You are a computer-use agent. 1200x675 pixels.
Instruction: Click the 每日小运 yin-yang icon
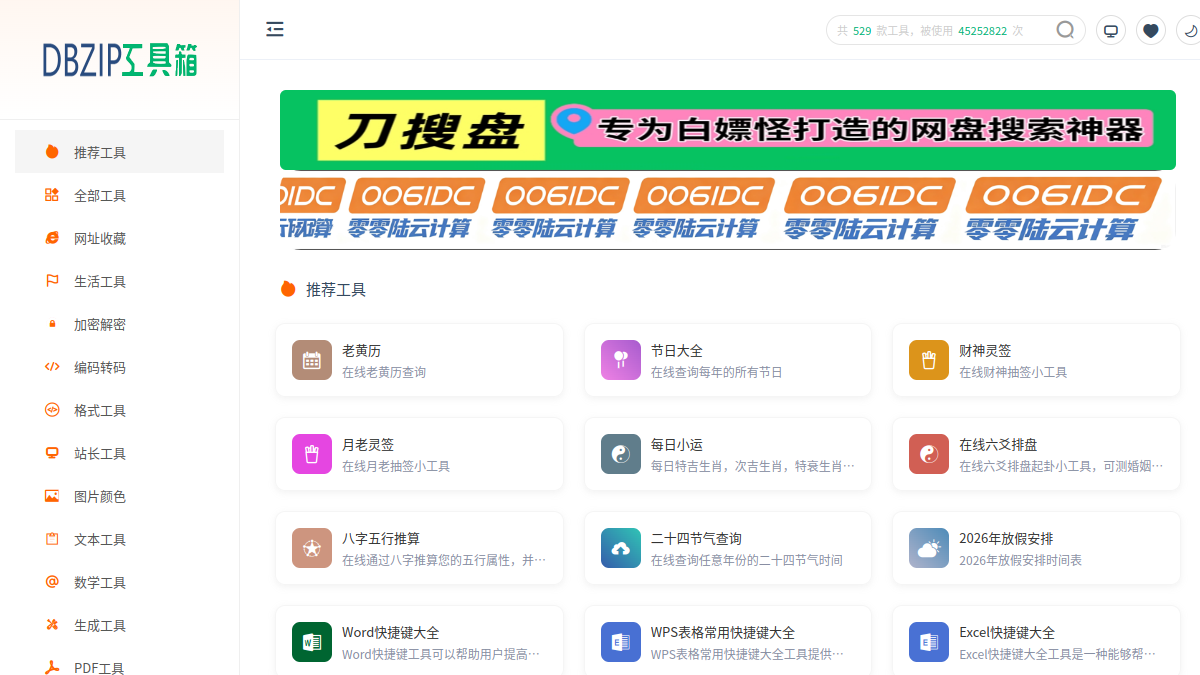click(621, 454)
